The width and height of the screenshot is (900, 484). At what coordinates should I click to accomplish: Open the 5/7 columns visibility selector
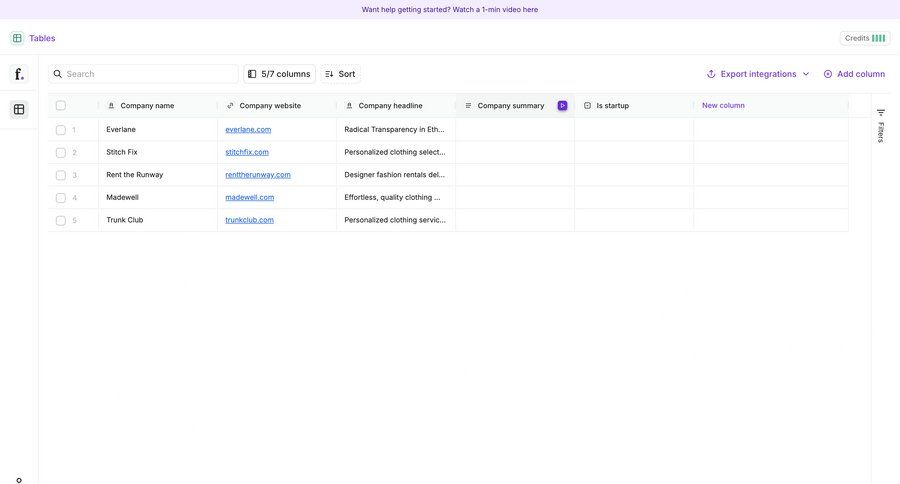[x=279, y=74]
